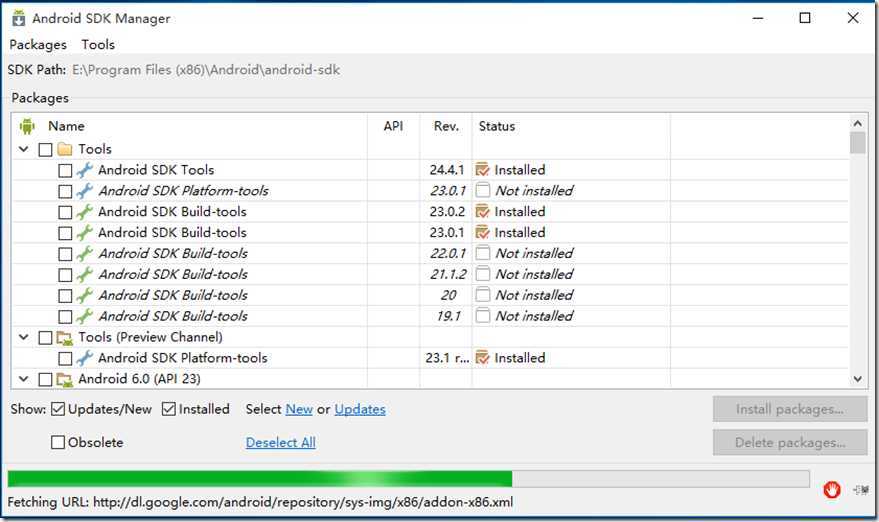879x522 pixels.
Task: Click the Name column header
Action: (x=66, y=126)
